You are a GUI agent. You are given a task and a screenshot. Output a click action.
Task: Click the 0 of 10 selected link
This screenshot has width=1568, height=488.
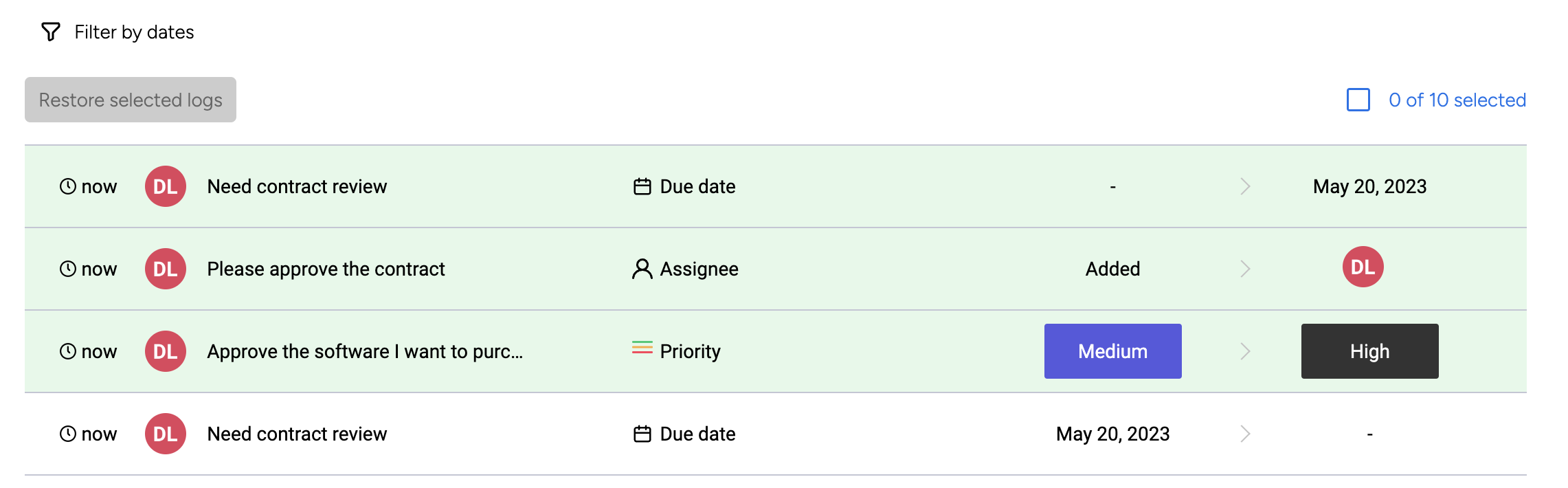[x=1457, y=100]
